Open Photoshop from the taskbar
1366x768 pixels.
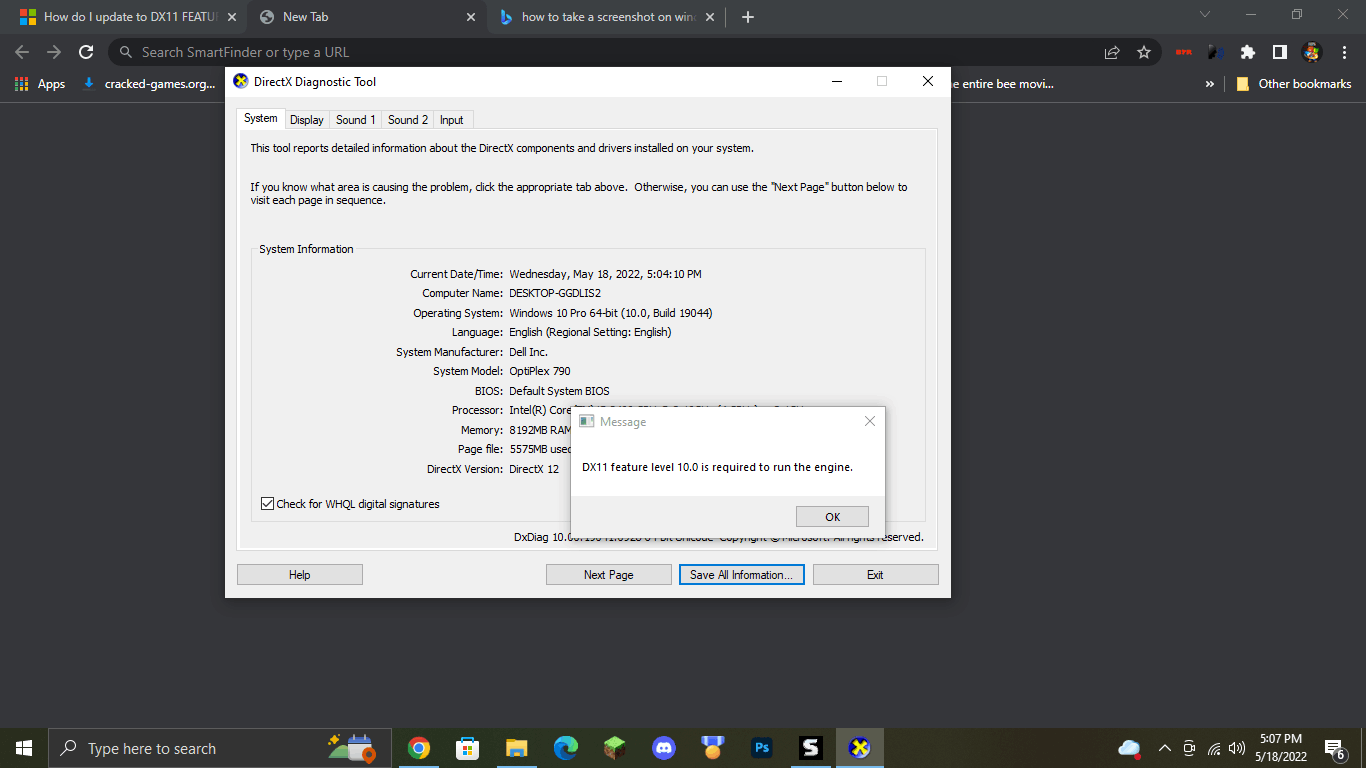[762, 748]
